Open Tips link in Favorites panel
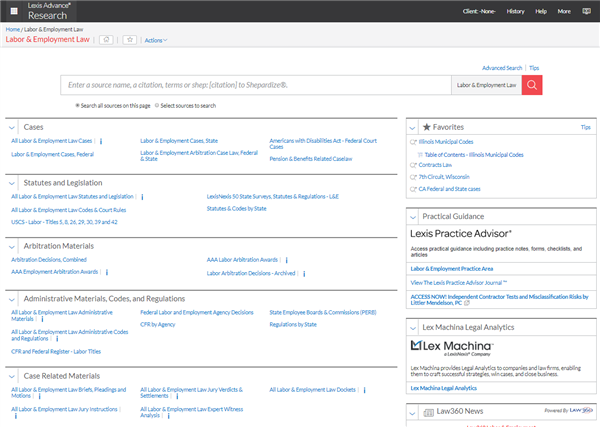600x427 pixels. coord(585,127)
